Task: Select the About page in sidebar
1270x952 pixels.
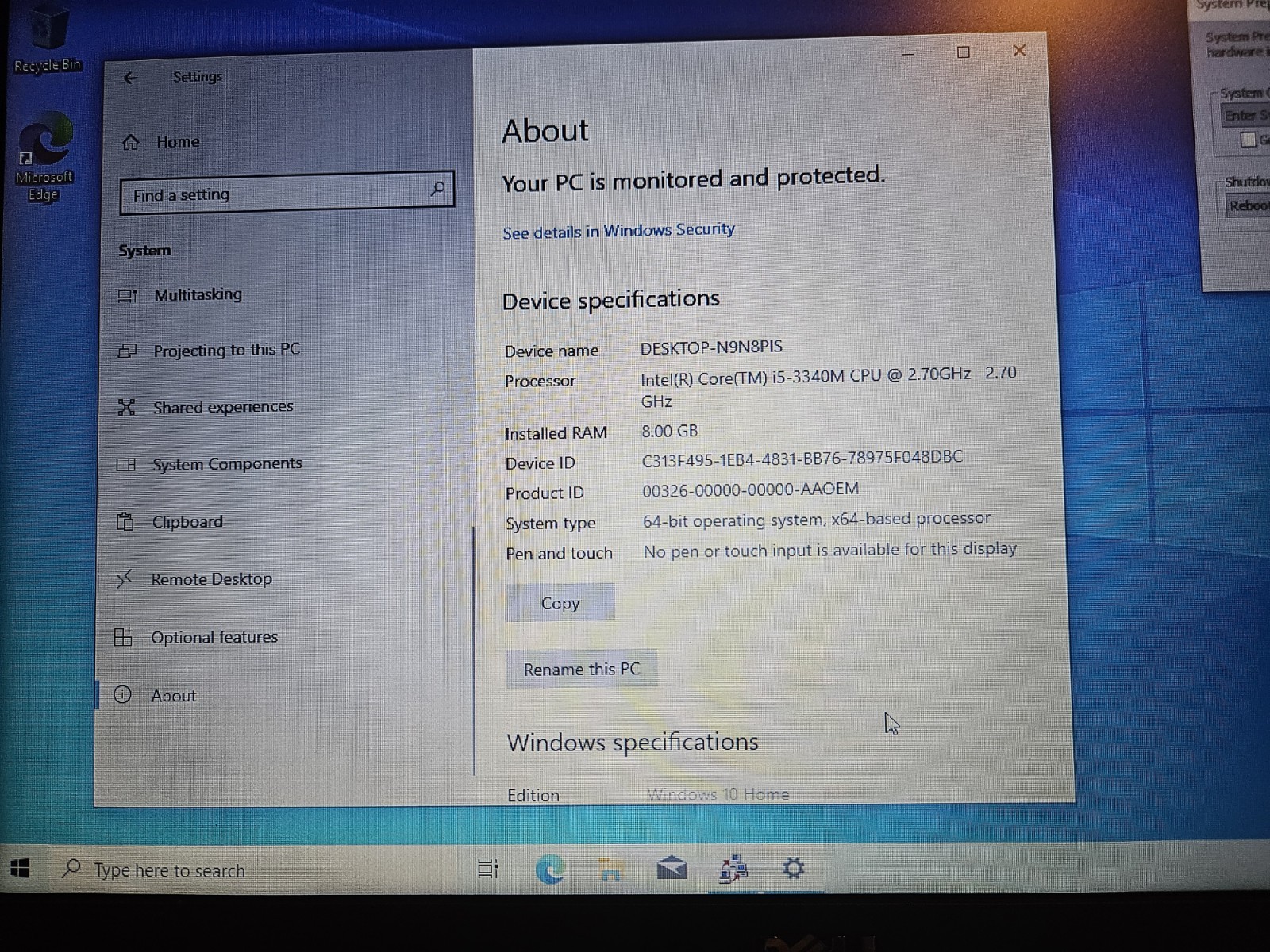Action: pyautogui.click(x=173, y=696)
